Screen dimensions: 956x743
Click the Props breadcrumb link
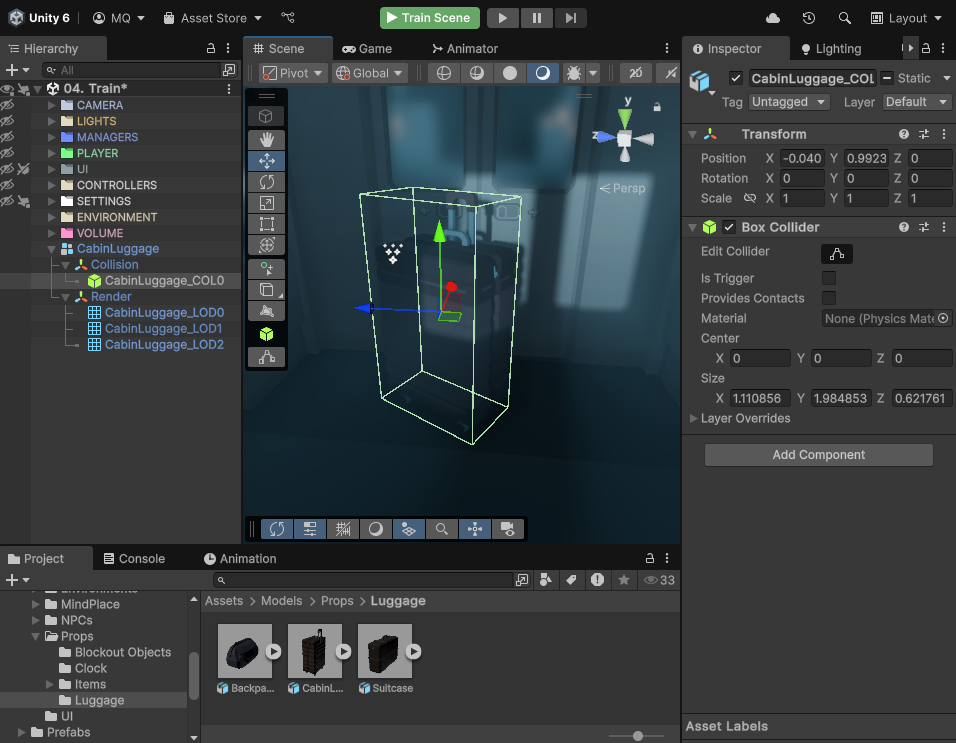[x=337, y=601]
